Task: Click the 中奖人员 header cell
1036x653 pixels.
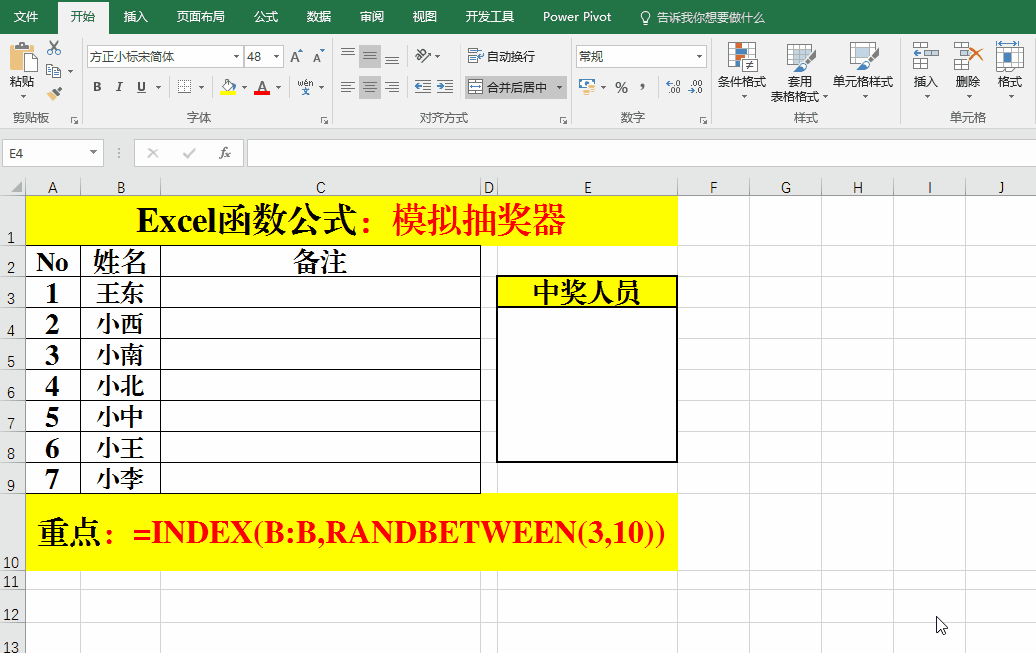Action: pos(587,292)
